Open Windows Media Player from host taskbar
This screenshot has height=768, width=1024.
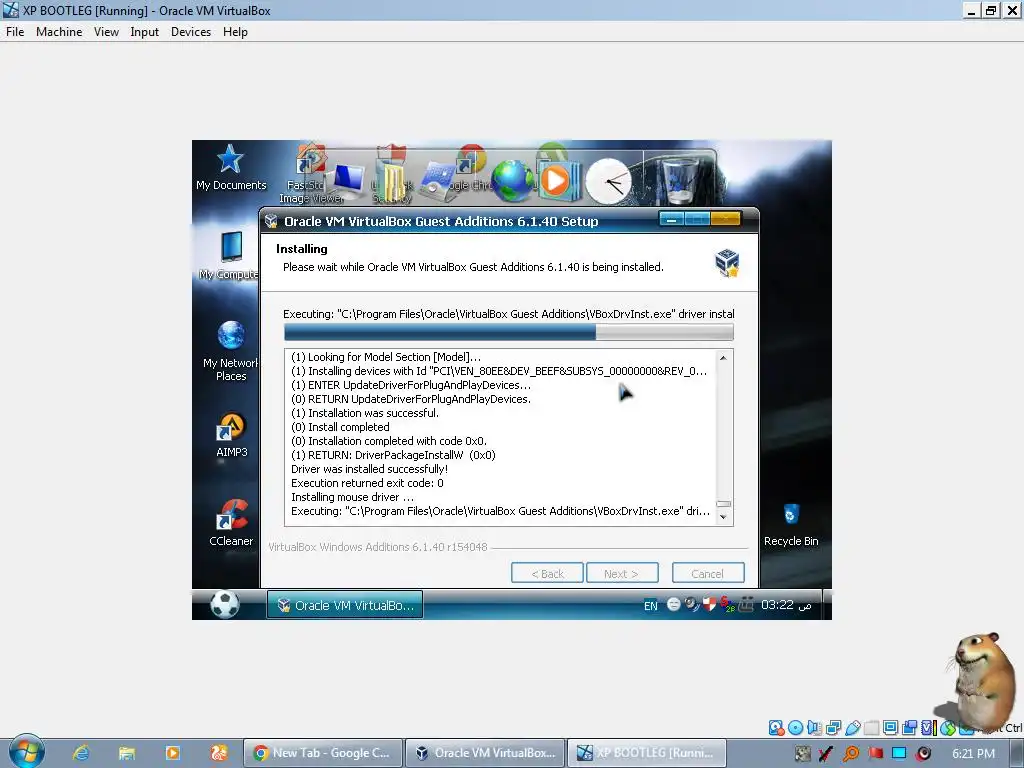[172, 753]
